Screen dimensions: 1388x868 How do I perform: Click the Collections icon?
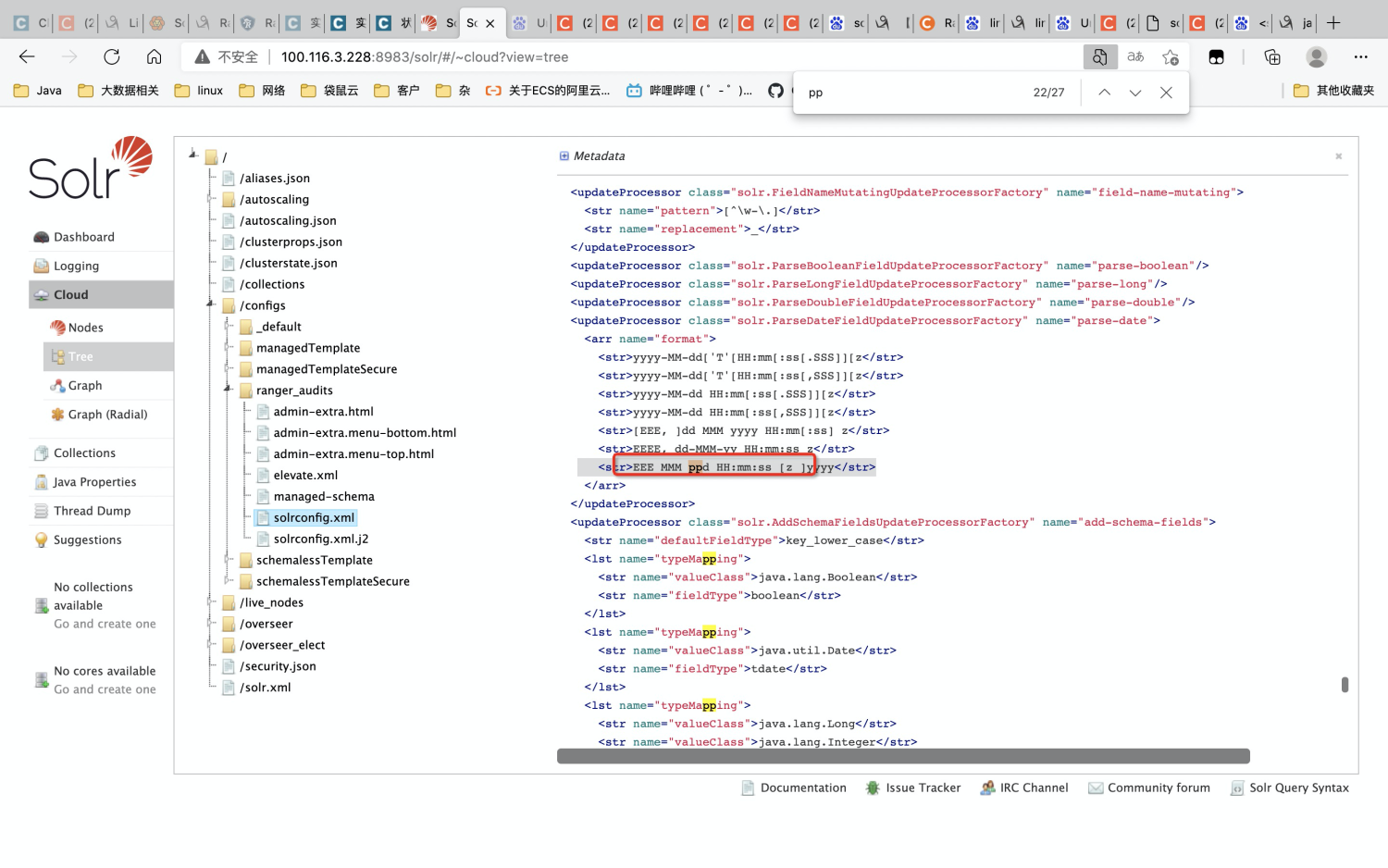pos(41,453)
